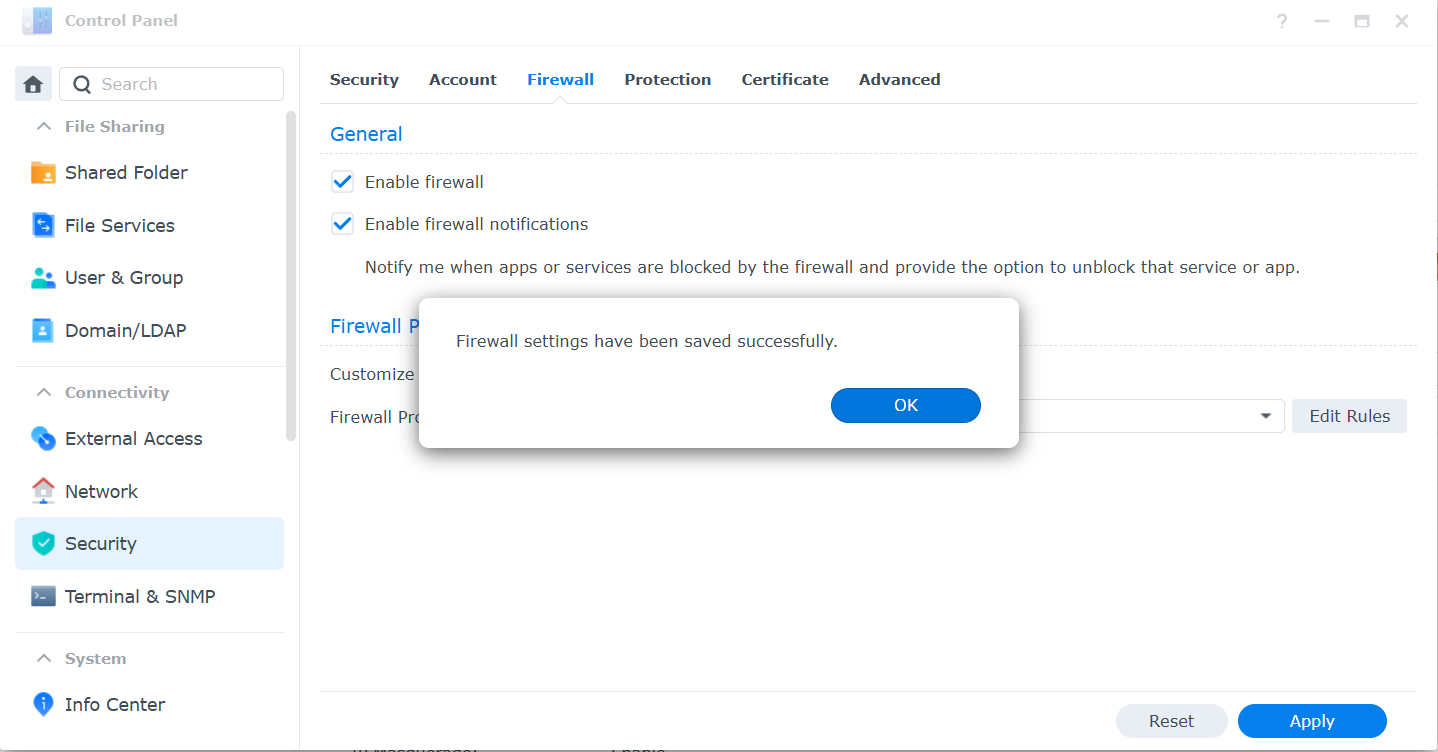Select the User & Group icon
The width and height of the screenshot is (1438, 752).
click(x=43, y=278)
